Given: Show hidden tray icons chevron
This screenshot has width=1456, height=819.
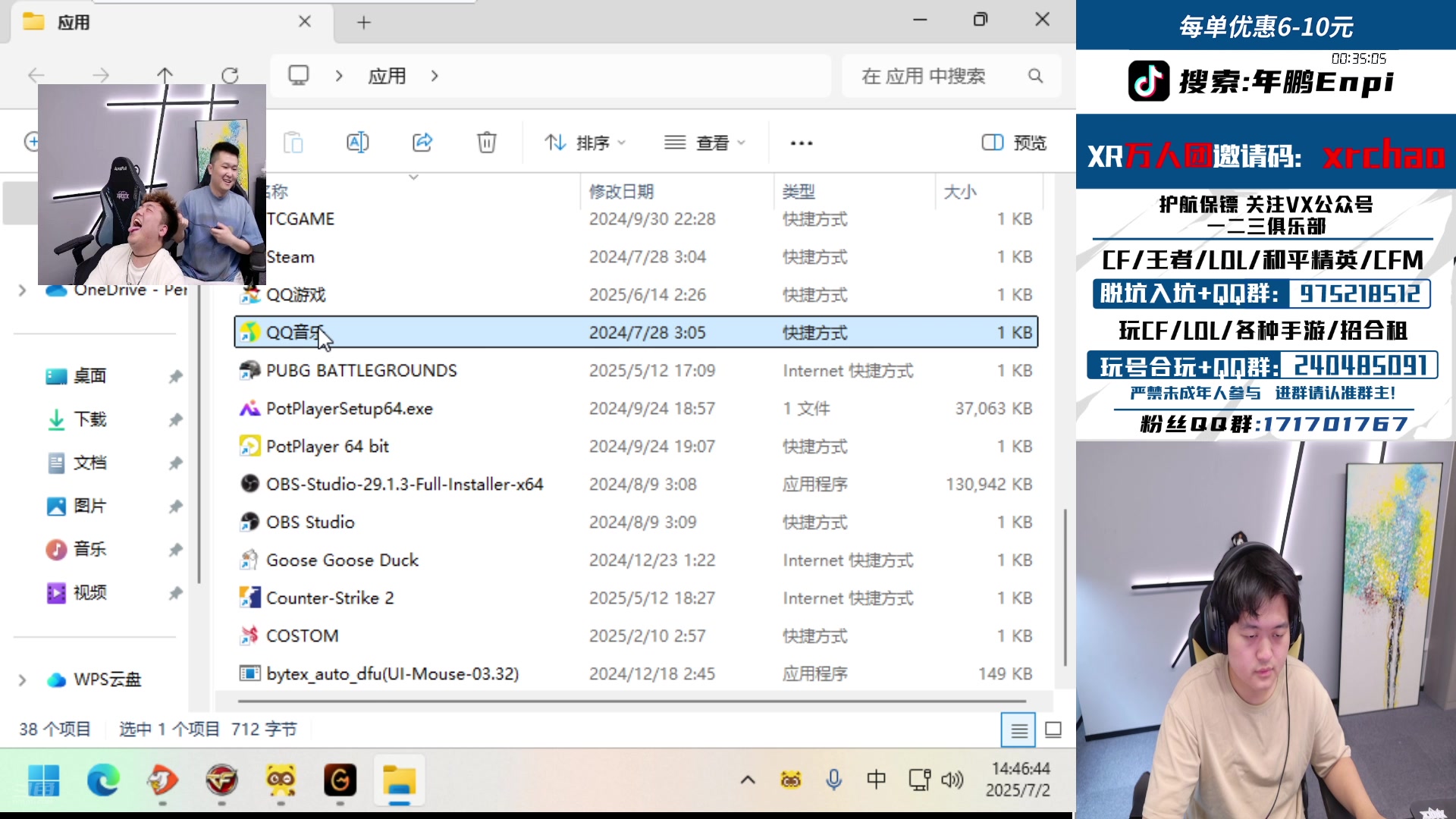Looking at the screenshot, I should tap(748, 780).
